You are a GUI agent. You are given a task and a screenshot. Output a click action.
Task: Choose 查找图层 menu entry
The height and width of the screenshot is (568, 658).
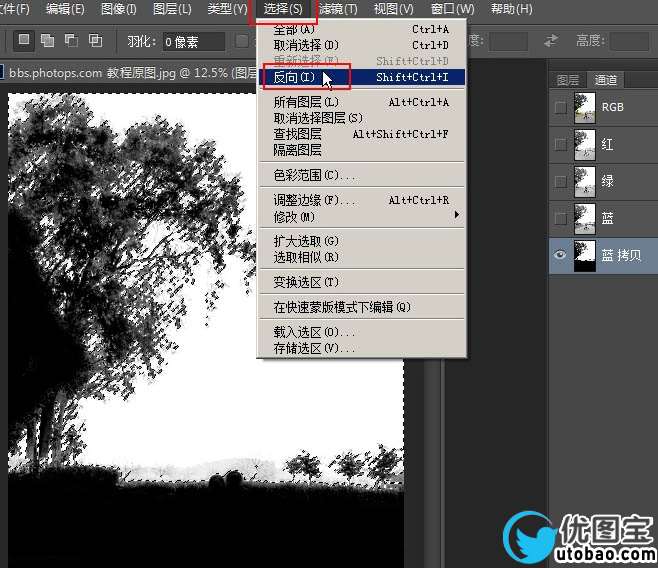362,134
